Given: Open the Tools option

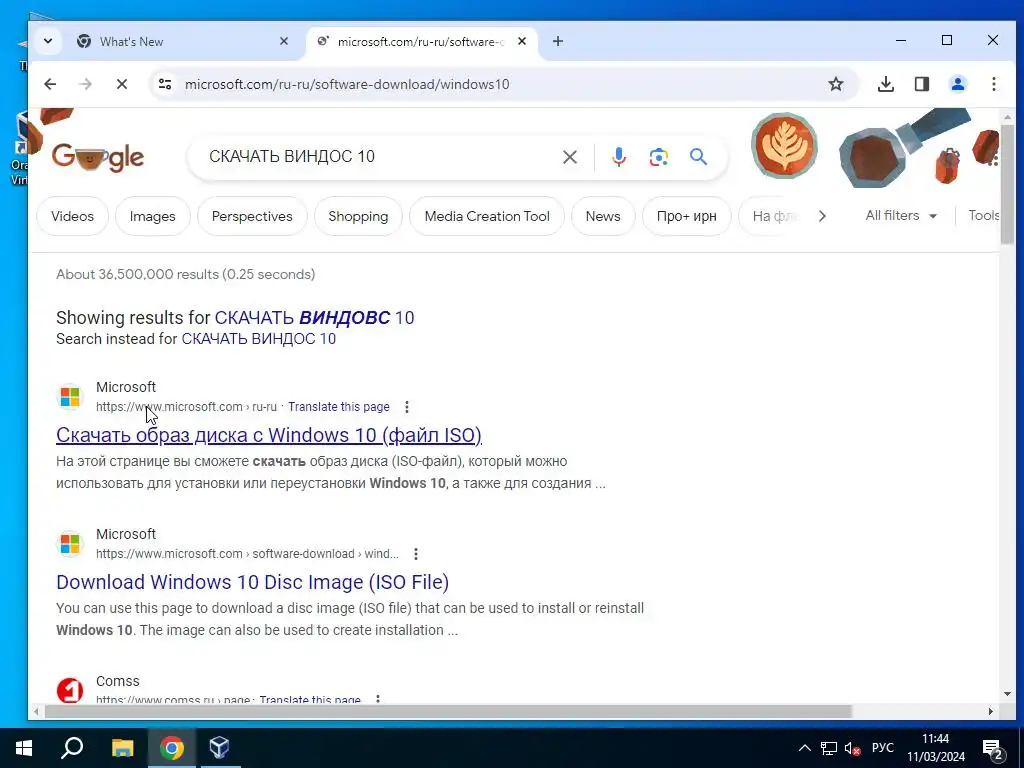Looking at the screenshot, I should point(983,216).
